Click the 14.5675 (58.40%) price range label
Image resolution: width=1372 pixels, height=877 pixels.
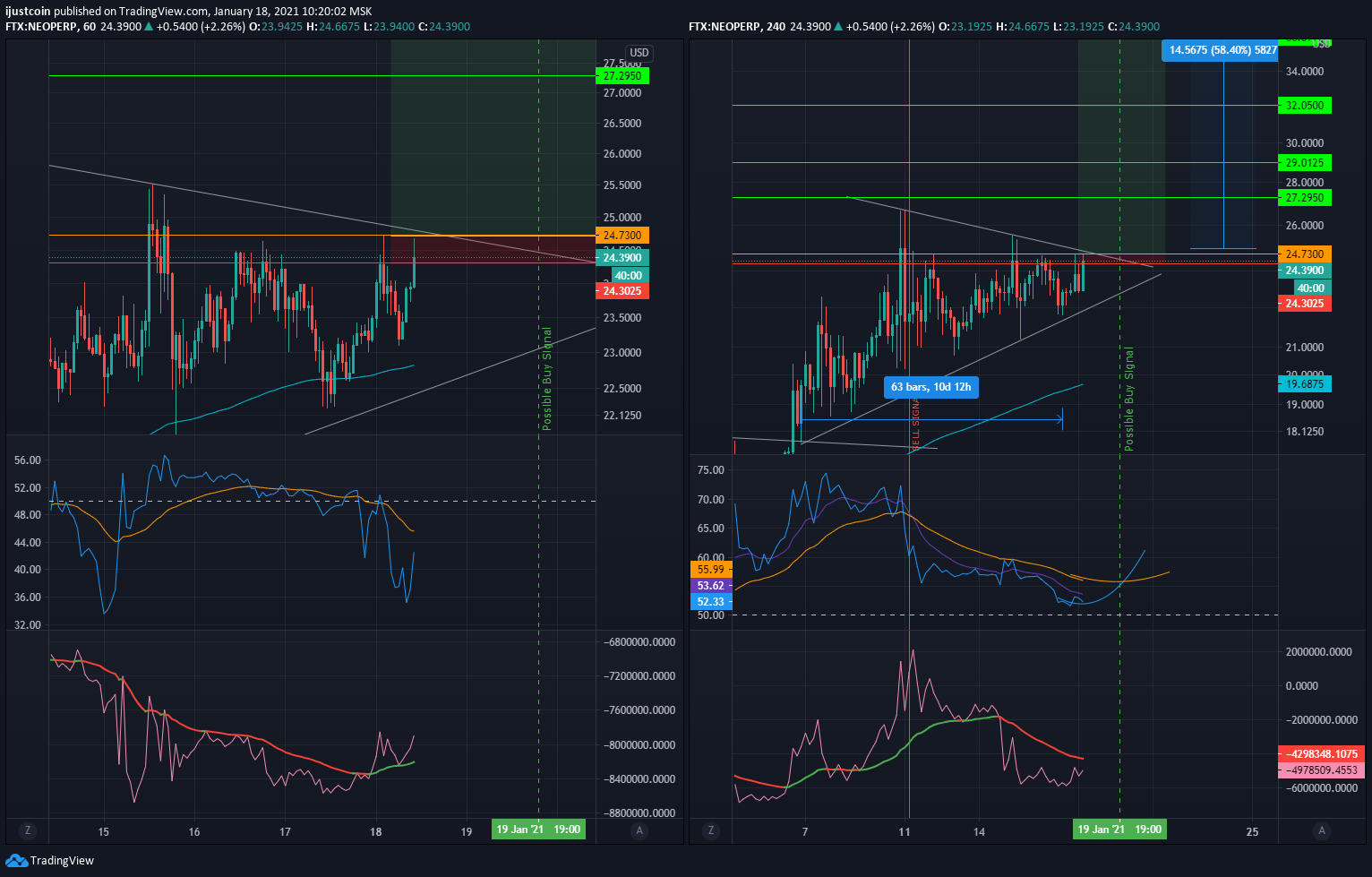(x=1220, y=50)
